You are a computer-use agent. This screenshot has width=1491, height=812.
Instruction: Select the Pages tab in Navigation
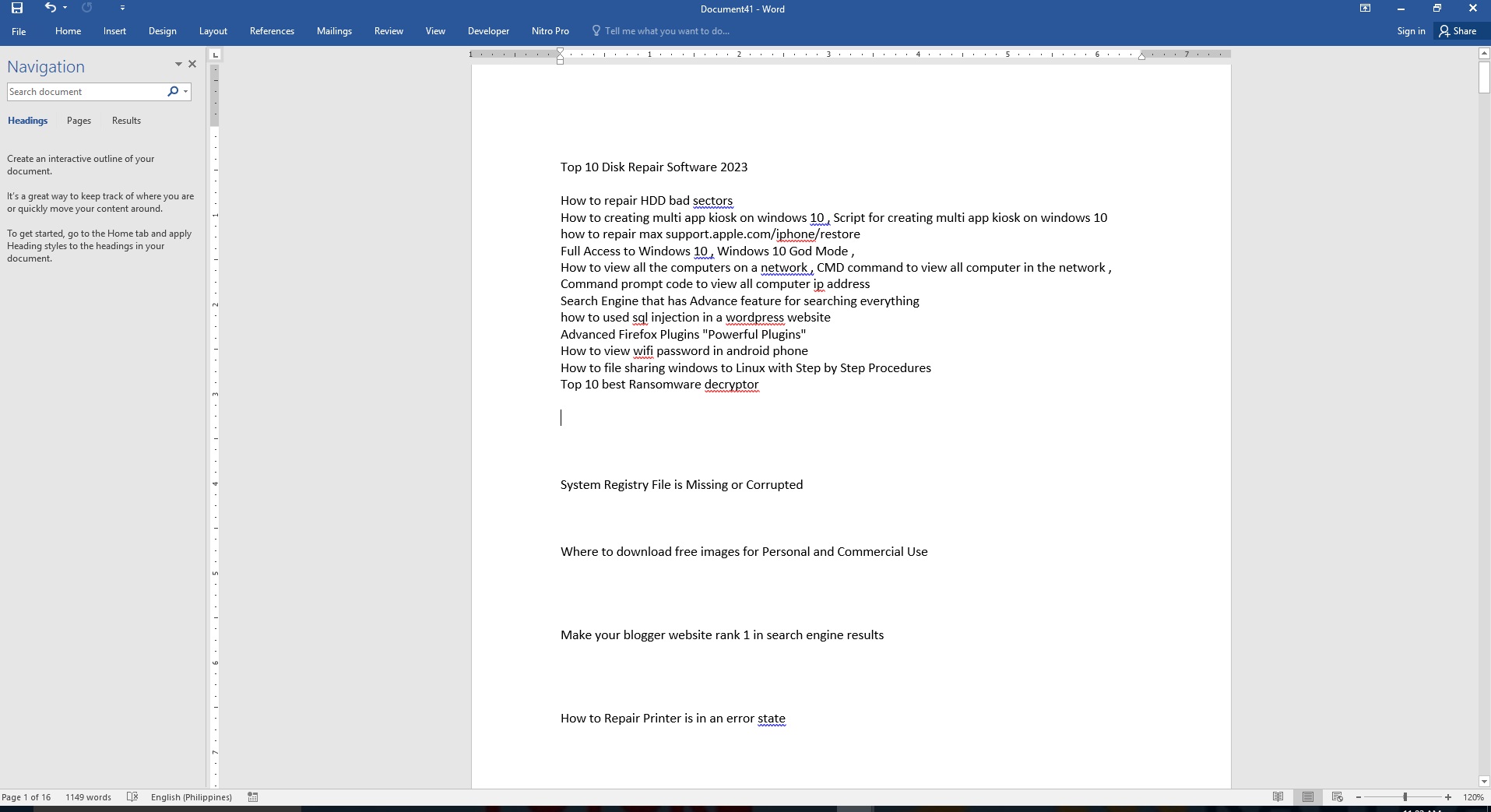pos(79,121)
